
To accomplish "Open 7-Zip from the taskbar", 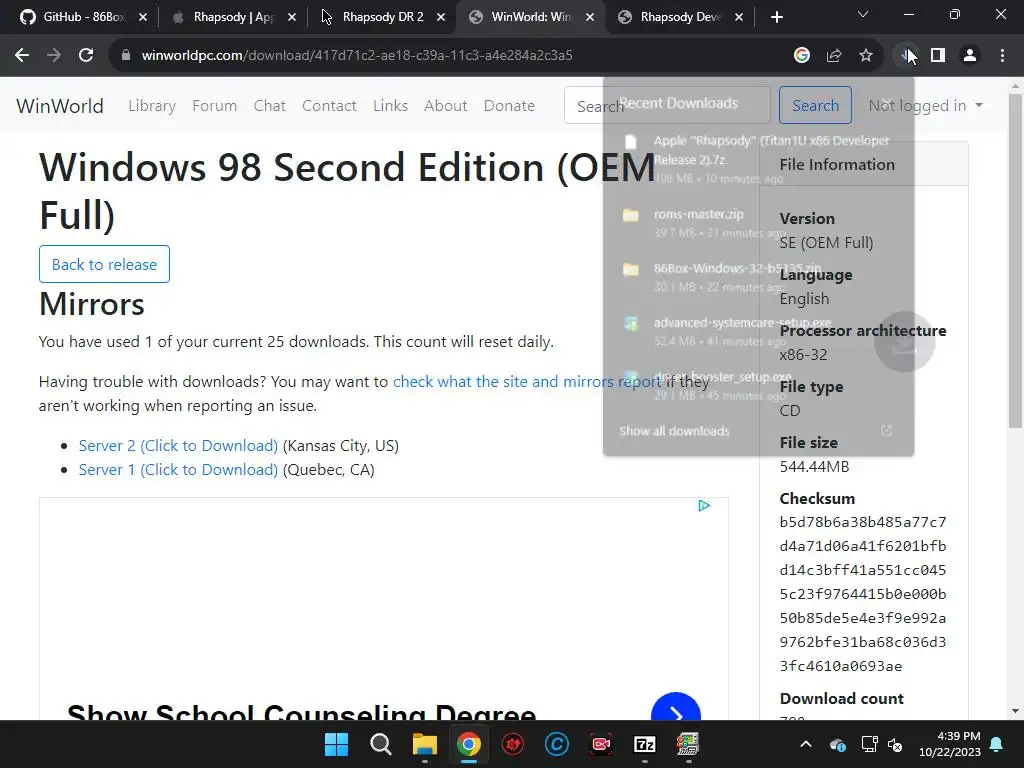I will (x=645, y=744).
